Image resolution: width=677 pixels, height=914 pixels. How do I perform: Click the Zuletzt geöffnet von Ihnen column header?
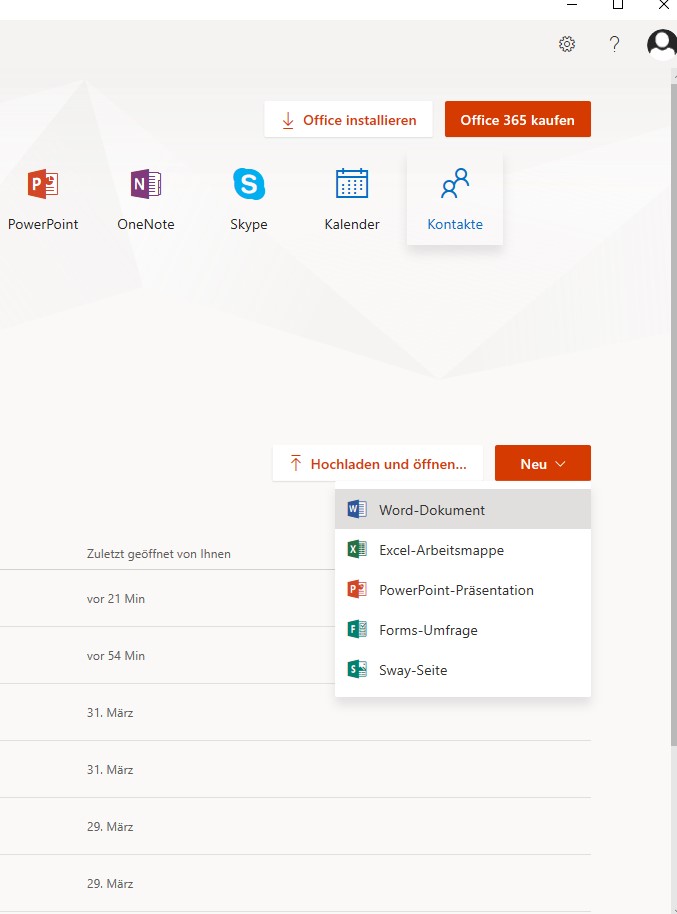coord(159,554)
